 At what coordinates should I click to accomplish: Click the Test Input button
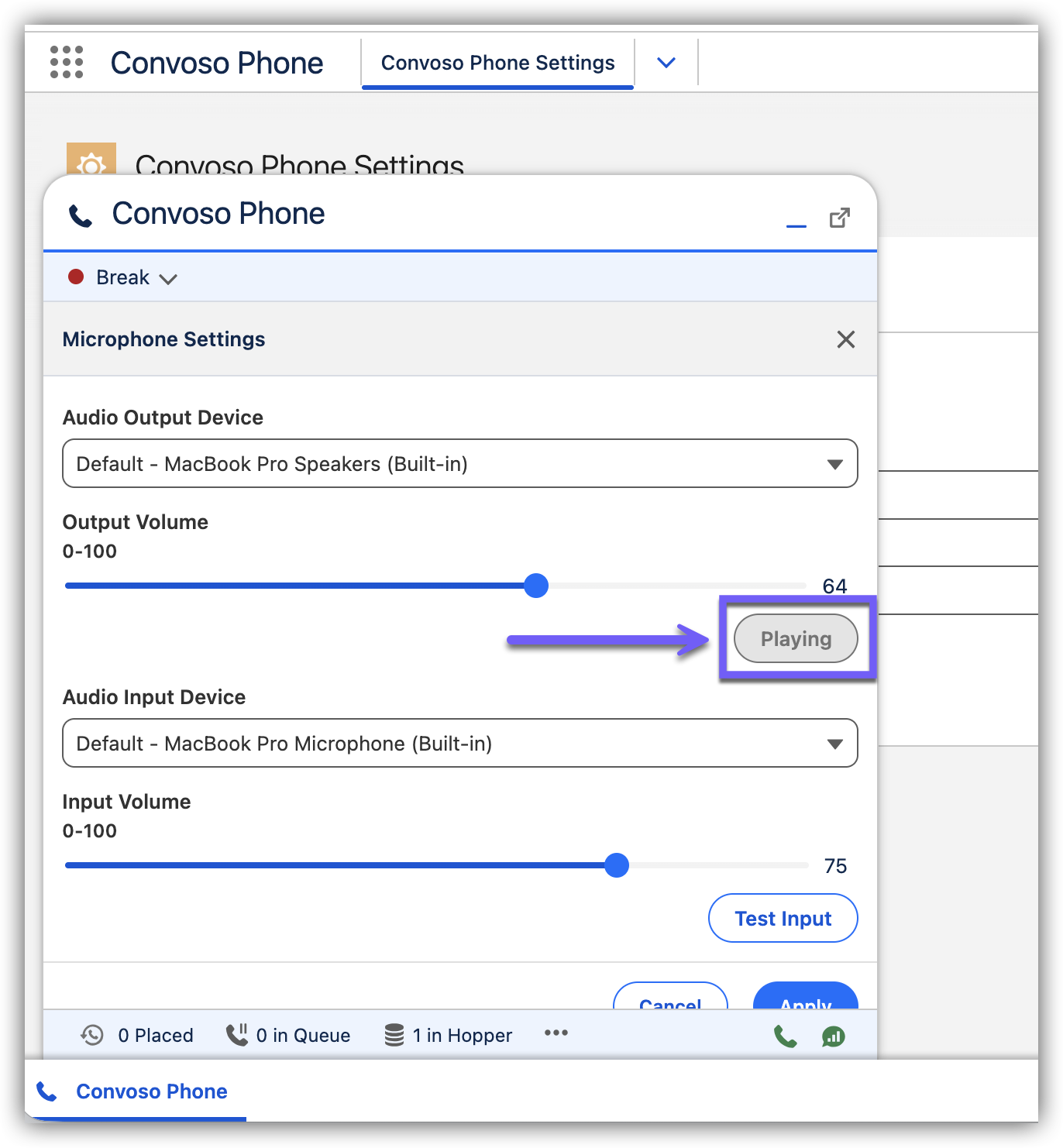(783, 919)
